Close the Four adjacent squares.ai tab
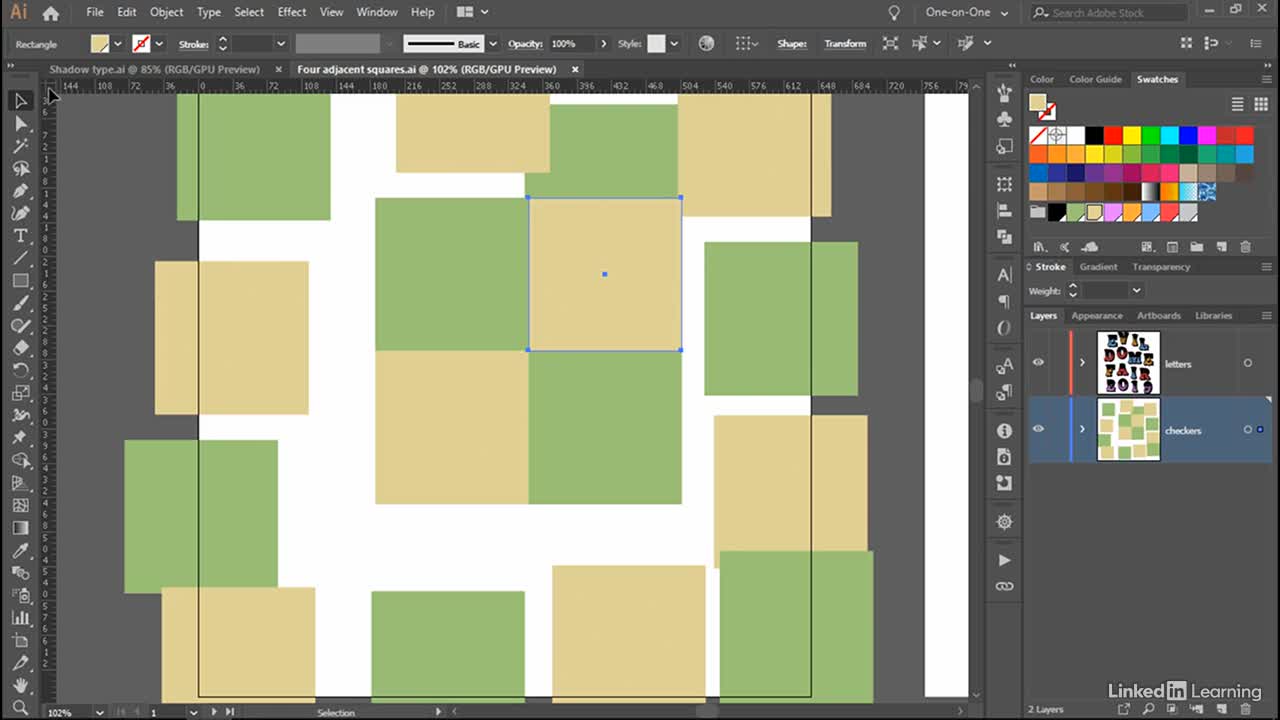The height and width of the screenshot is (720, 1280). (575, 69)
